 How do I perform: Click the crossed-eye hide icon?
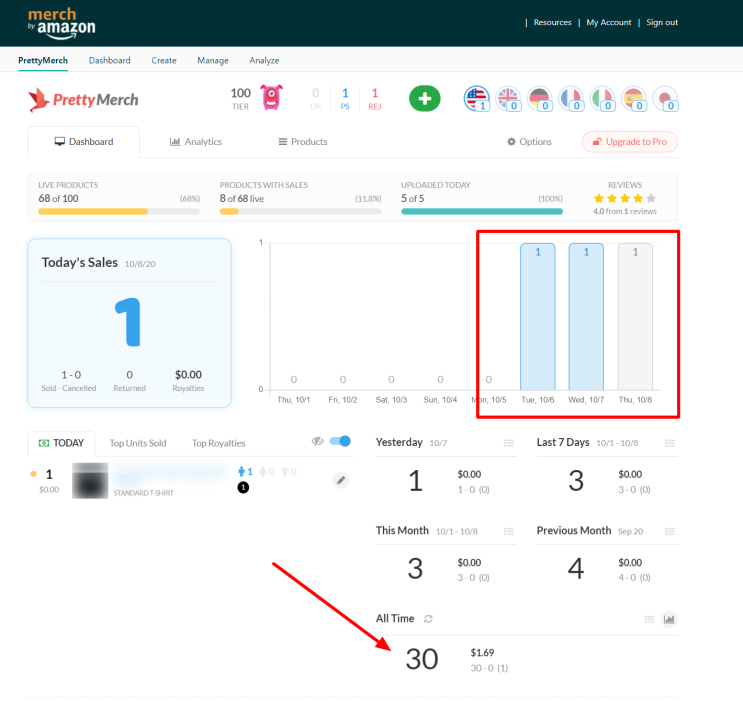click(x=317, y=441)
